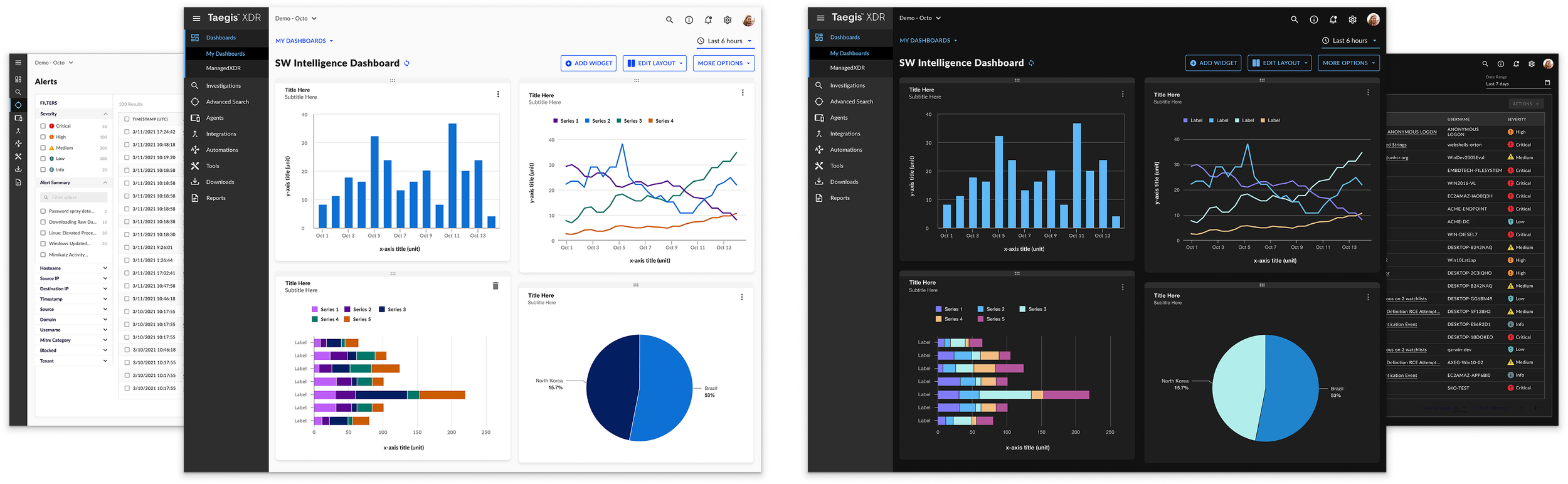
Task: Click the search icon in dark alerts window
Action: click(1485, 64)
